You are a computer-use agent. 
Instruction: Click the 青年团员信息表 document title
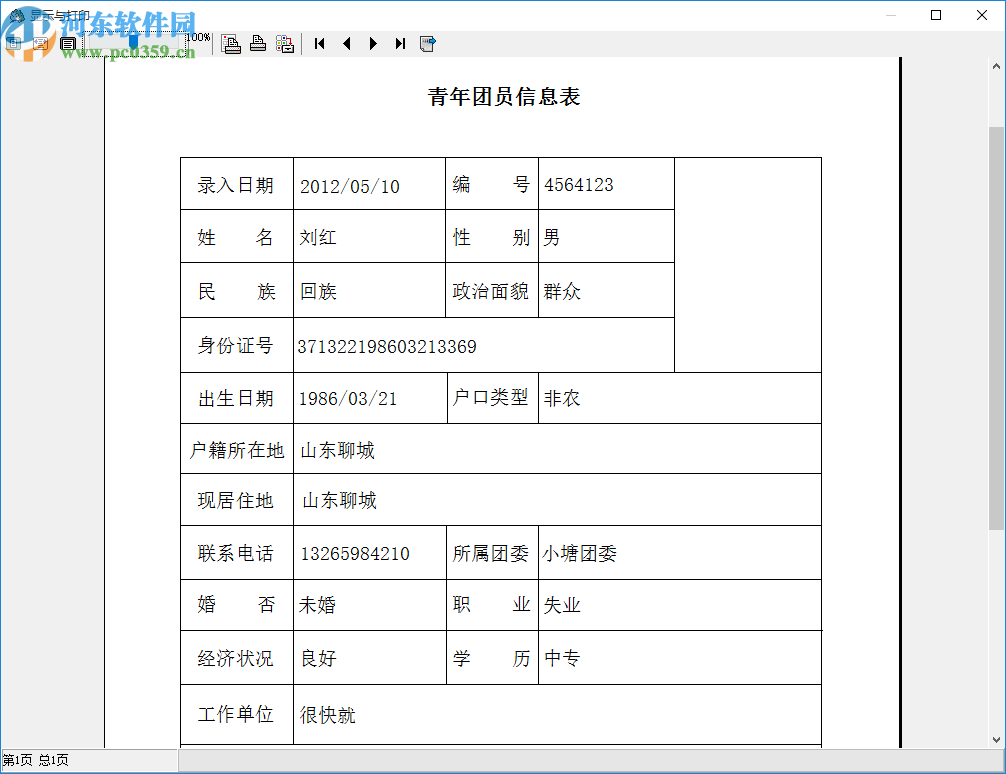click(505, 96)
